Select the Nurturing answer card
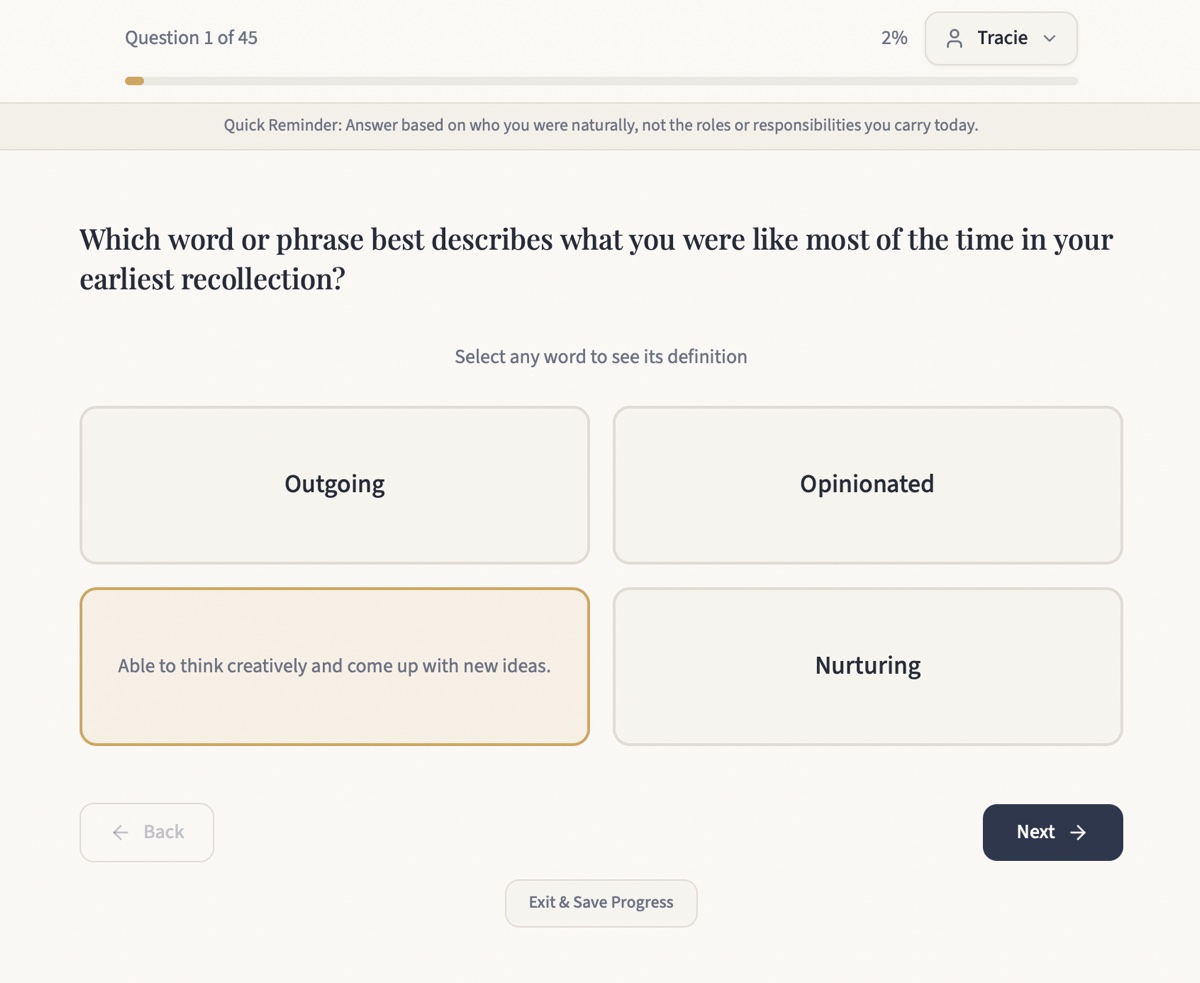This screenshot has width=1200, height=983. 867,666
